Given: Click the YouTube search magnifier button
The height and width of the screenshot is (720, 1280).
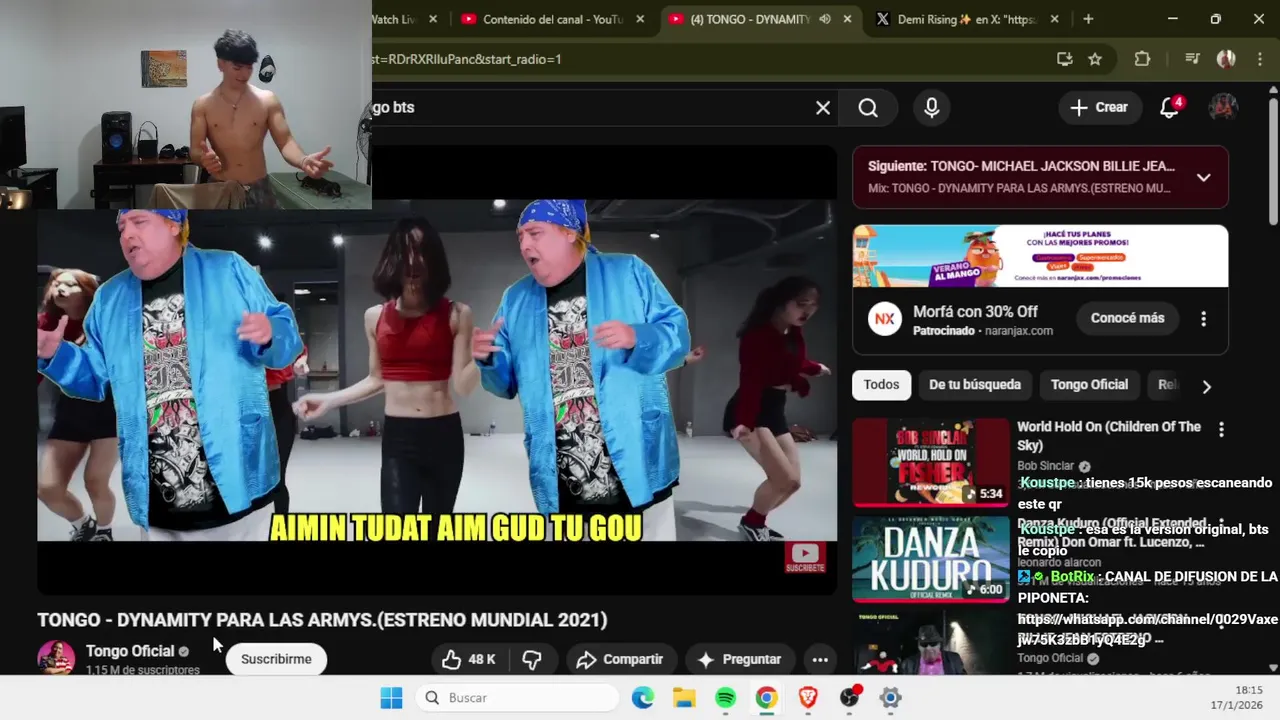Looking at the screenshot, I should [868, 108].
